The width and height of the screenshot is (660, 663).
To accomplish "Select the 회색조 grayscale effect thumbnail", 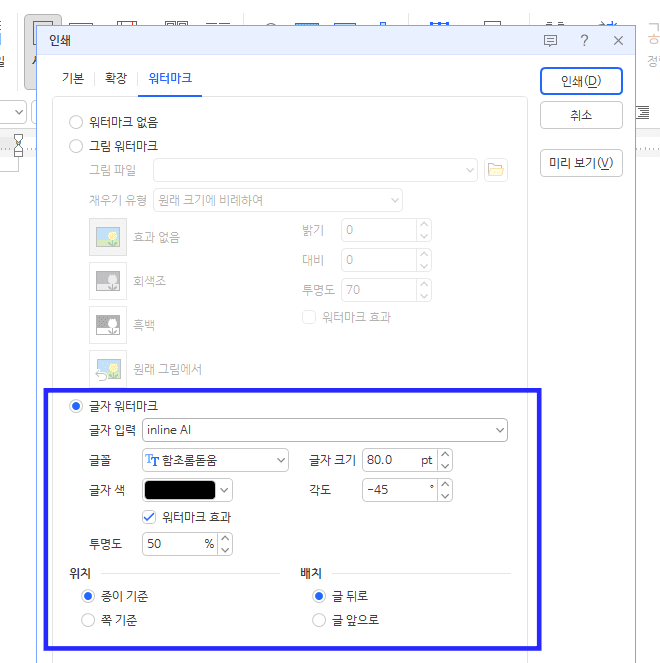I will [x=108, y=281].
